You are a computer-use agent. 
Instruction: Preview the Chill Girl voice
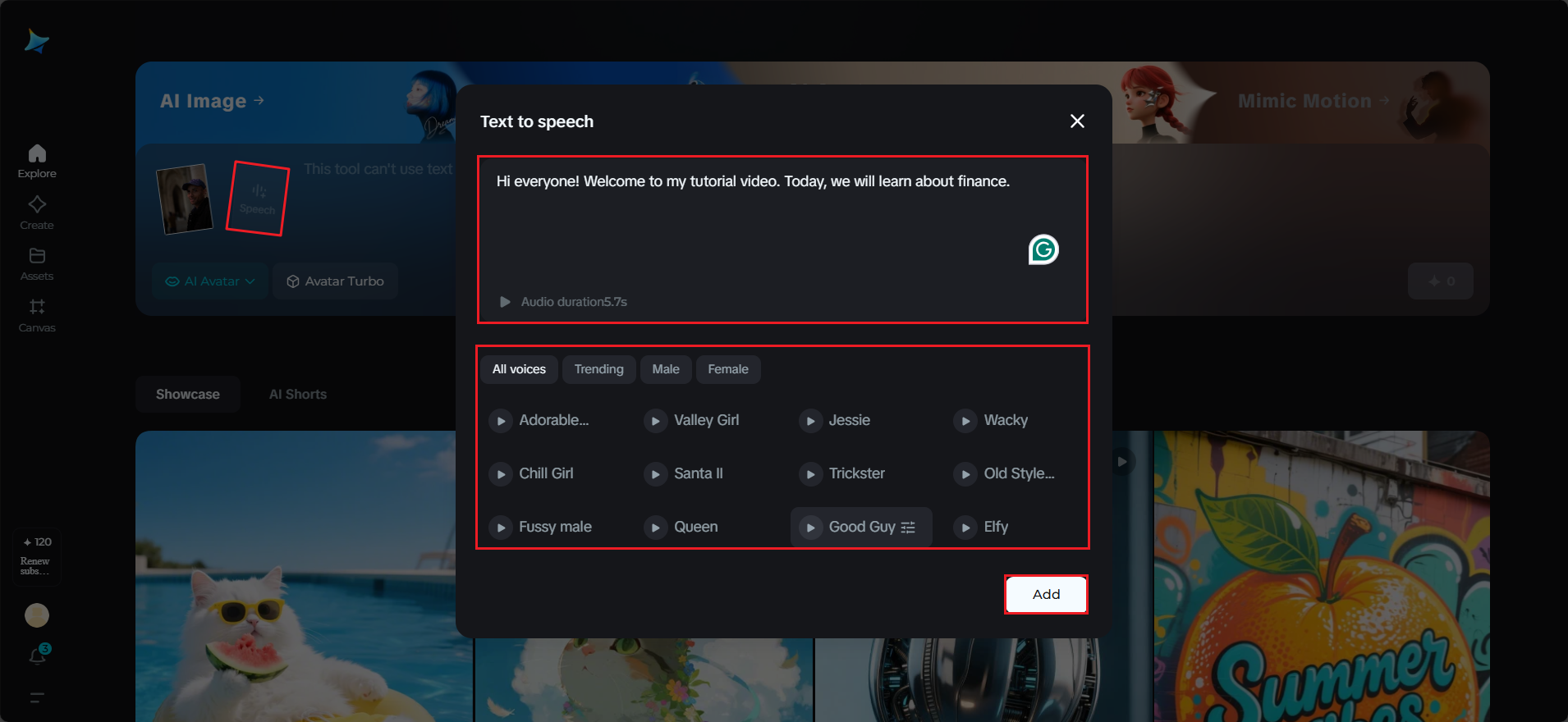coord(501,474)
